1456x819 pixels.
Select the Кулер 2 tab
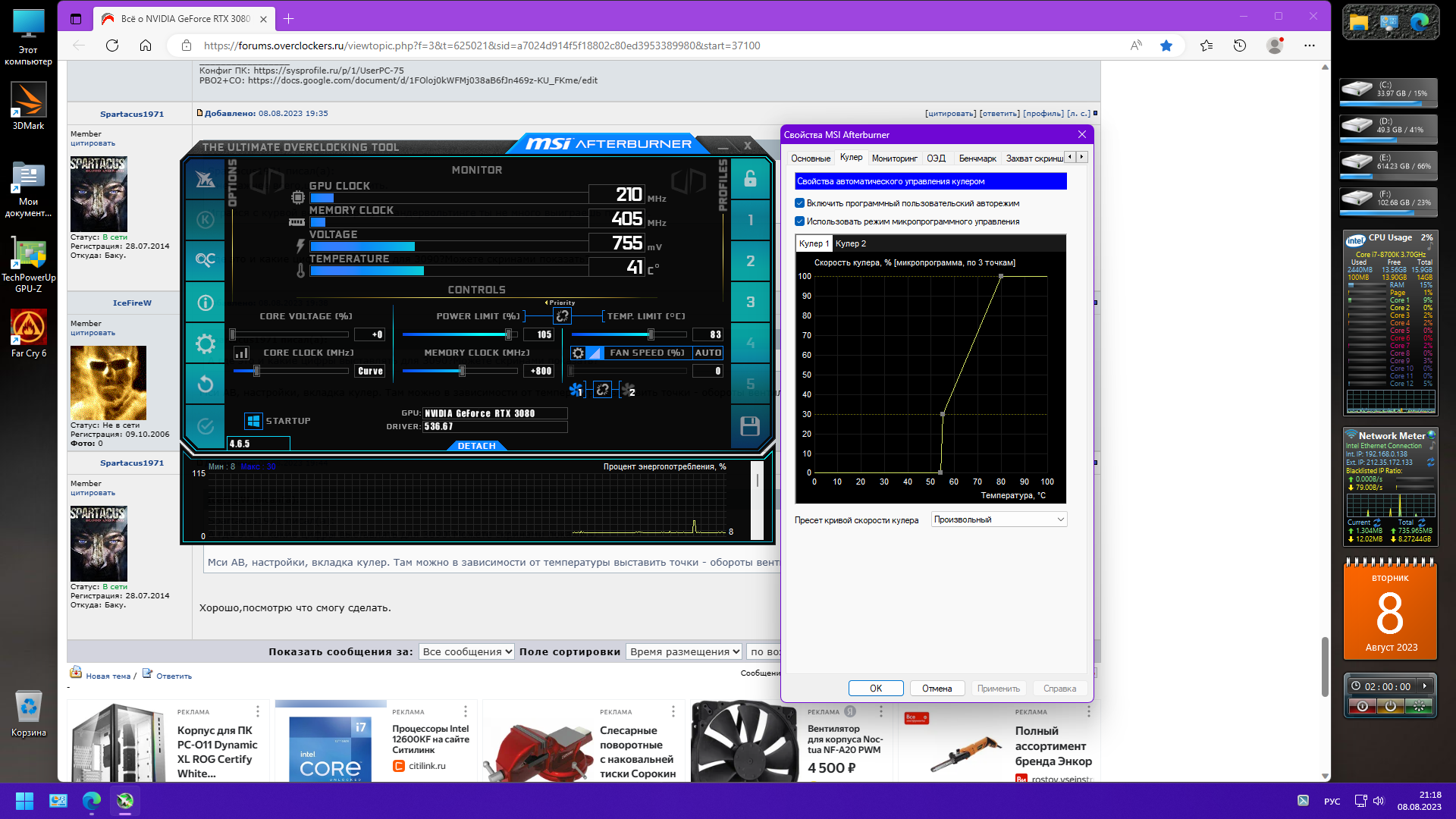[850, 243]
